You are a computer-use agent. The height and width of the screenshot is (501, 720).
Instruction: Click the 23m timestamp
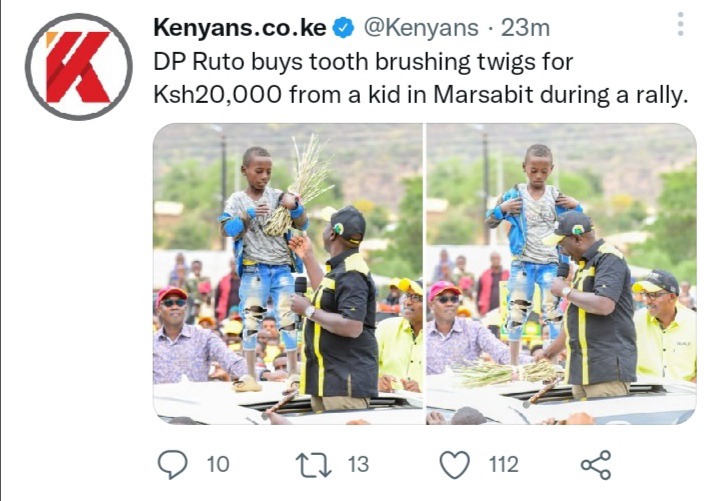[x=525, y=28]
